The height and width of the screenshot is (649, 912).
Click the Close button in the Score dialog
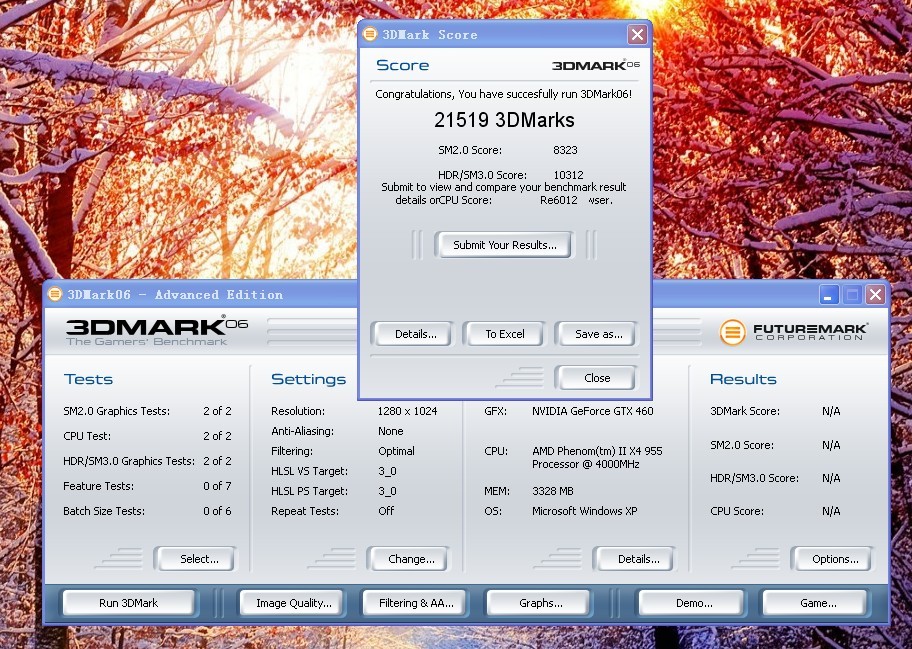pos(597,378)
